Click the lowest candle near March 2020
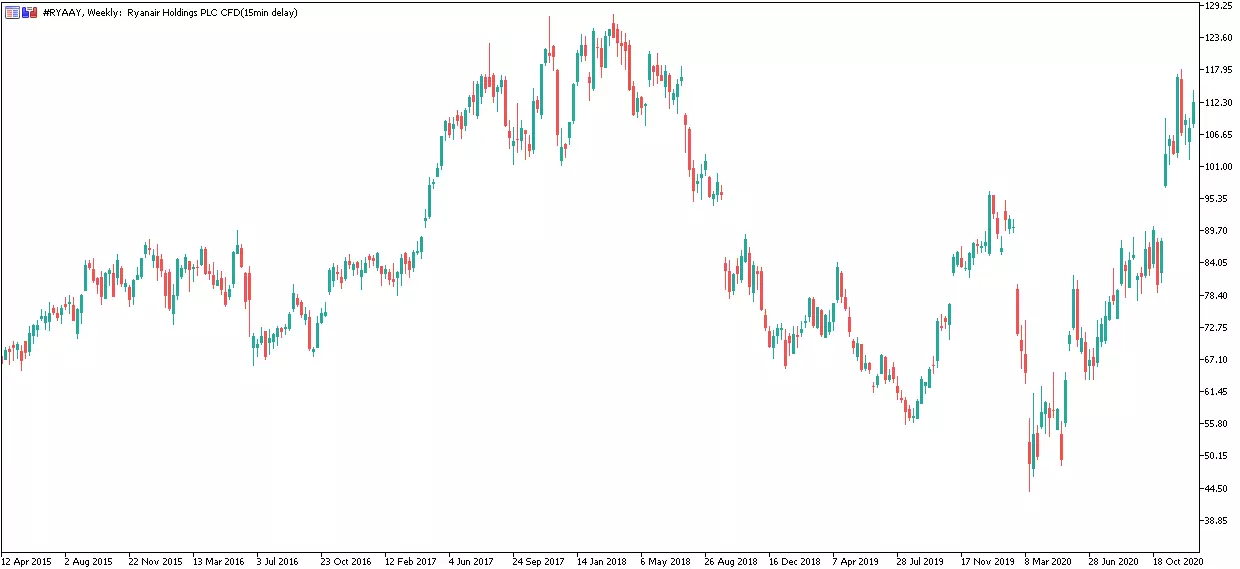 1030,456
